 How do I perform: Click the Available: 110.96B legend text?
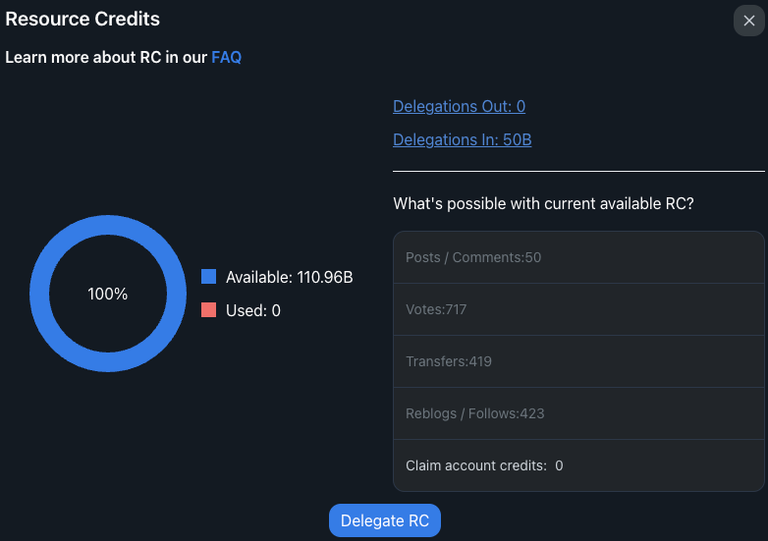(289, 277)
